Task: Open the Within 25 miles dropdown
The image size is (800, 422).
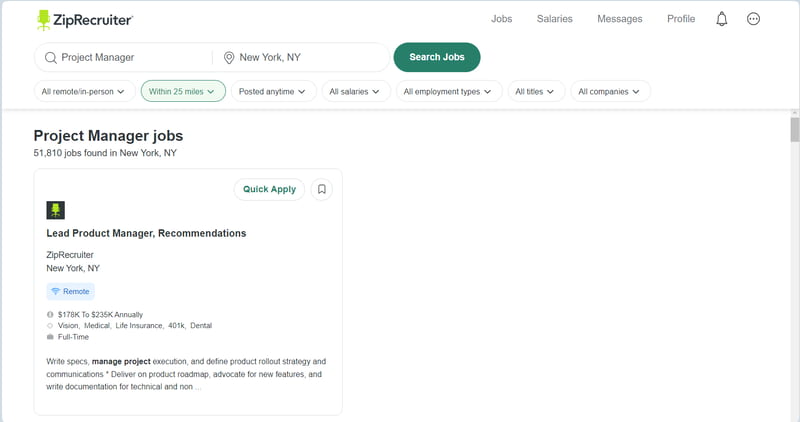Action: pyautogui.click(x=183, y=91)
